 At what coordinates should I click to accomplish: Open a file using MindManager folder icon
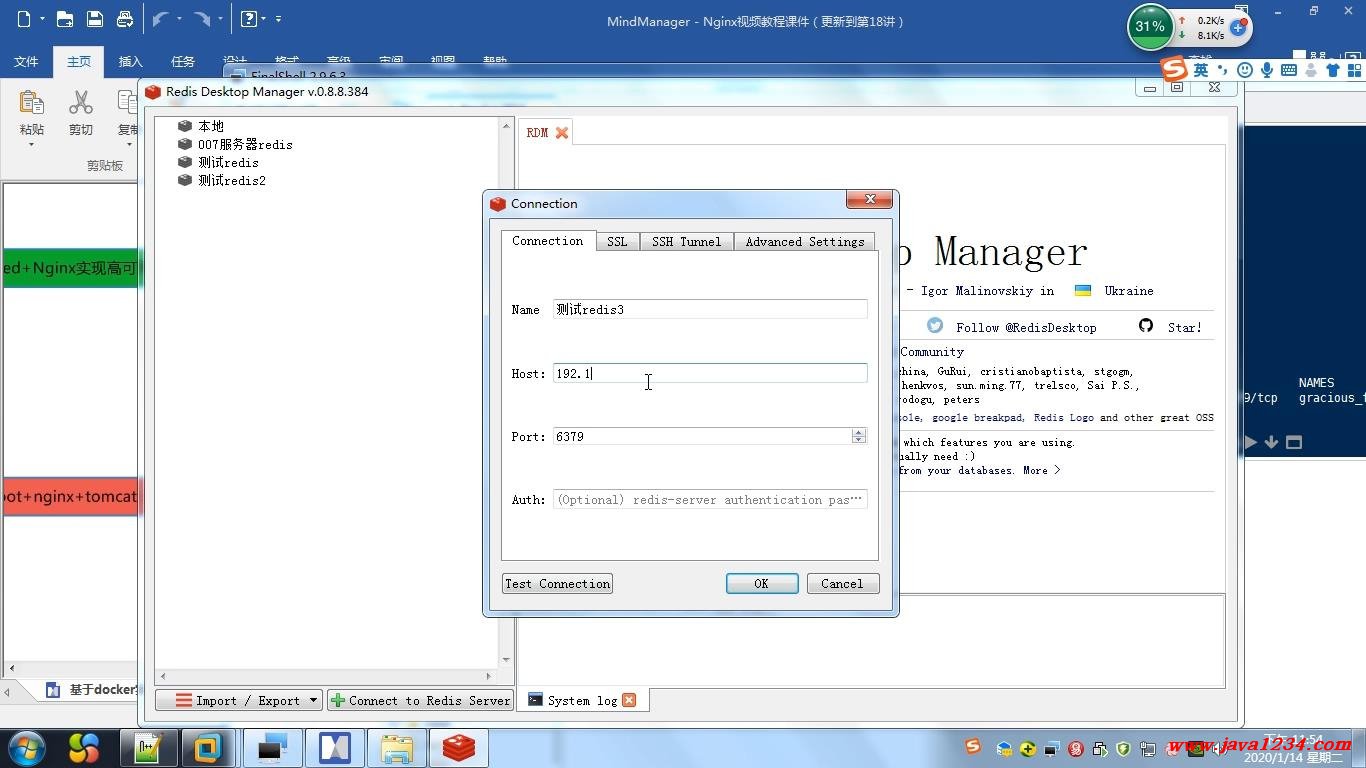coord(64,19)
